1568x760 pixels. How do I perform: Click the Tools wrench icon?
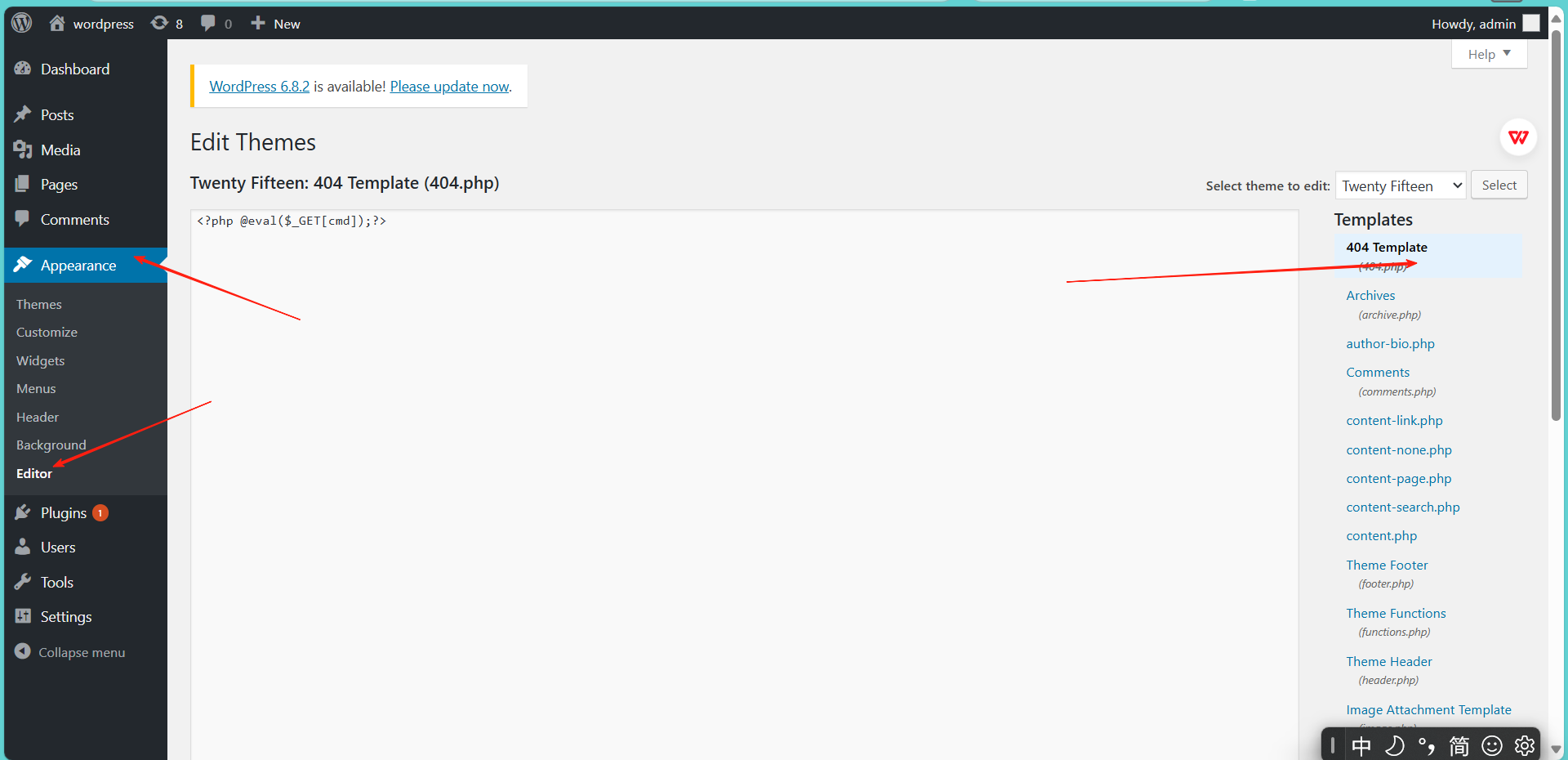[x=23, y=582]
